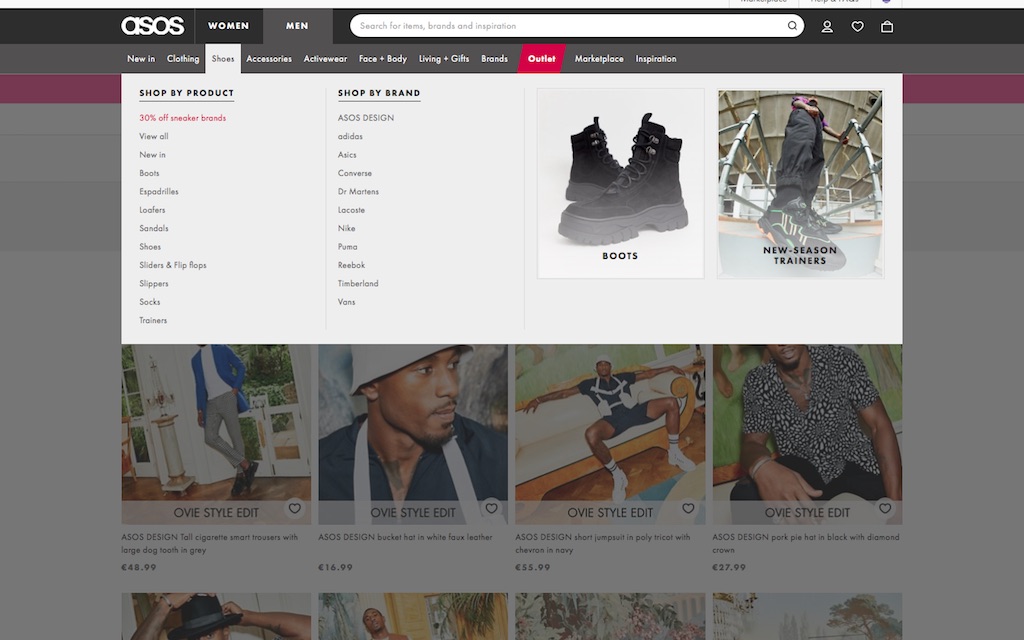Choose the Reebok brand link
This screenshot has height=640, width=1024.
coord(351,265)
